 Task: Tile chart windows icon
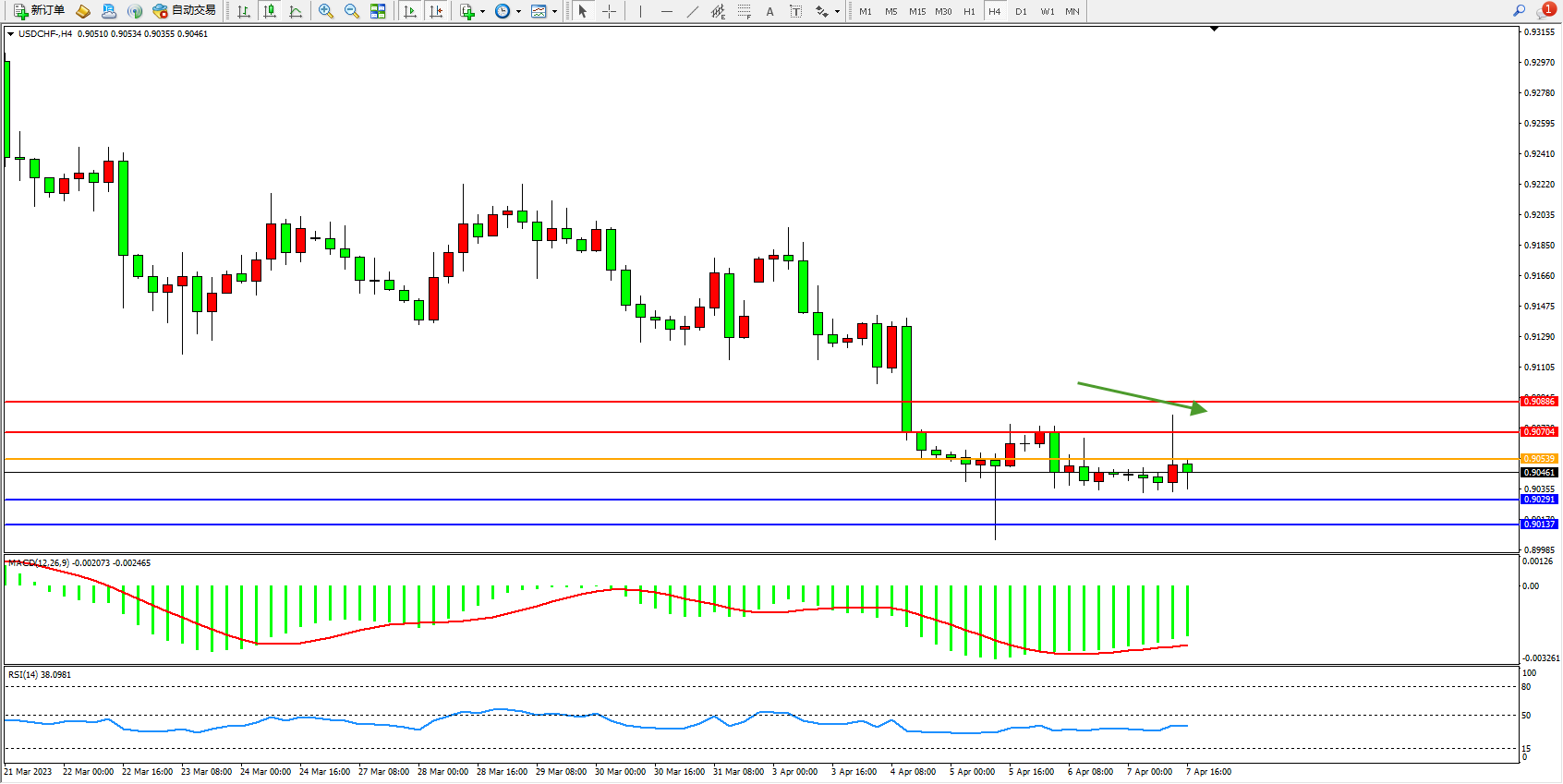coord(378,11)
